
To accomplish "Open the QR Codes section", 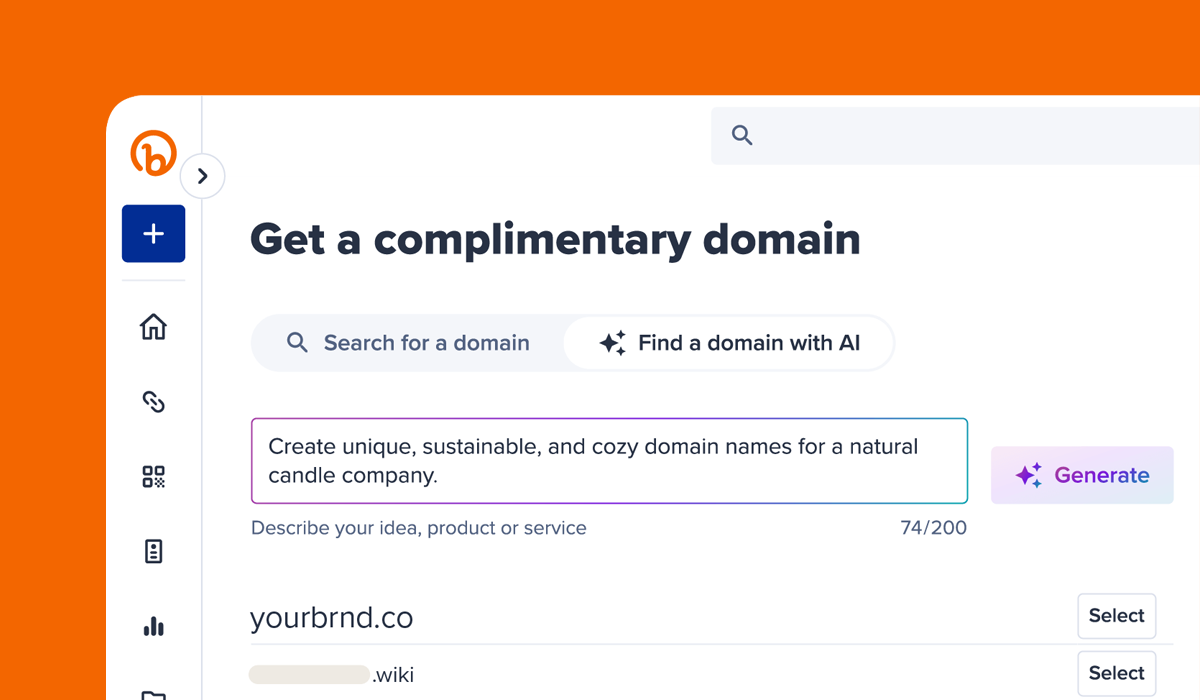I will (x=152, y=477).
